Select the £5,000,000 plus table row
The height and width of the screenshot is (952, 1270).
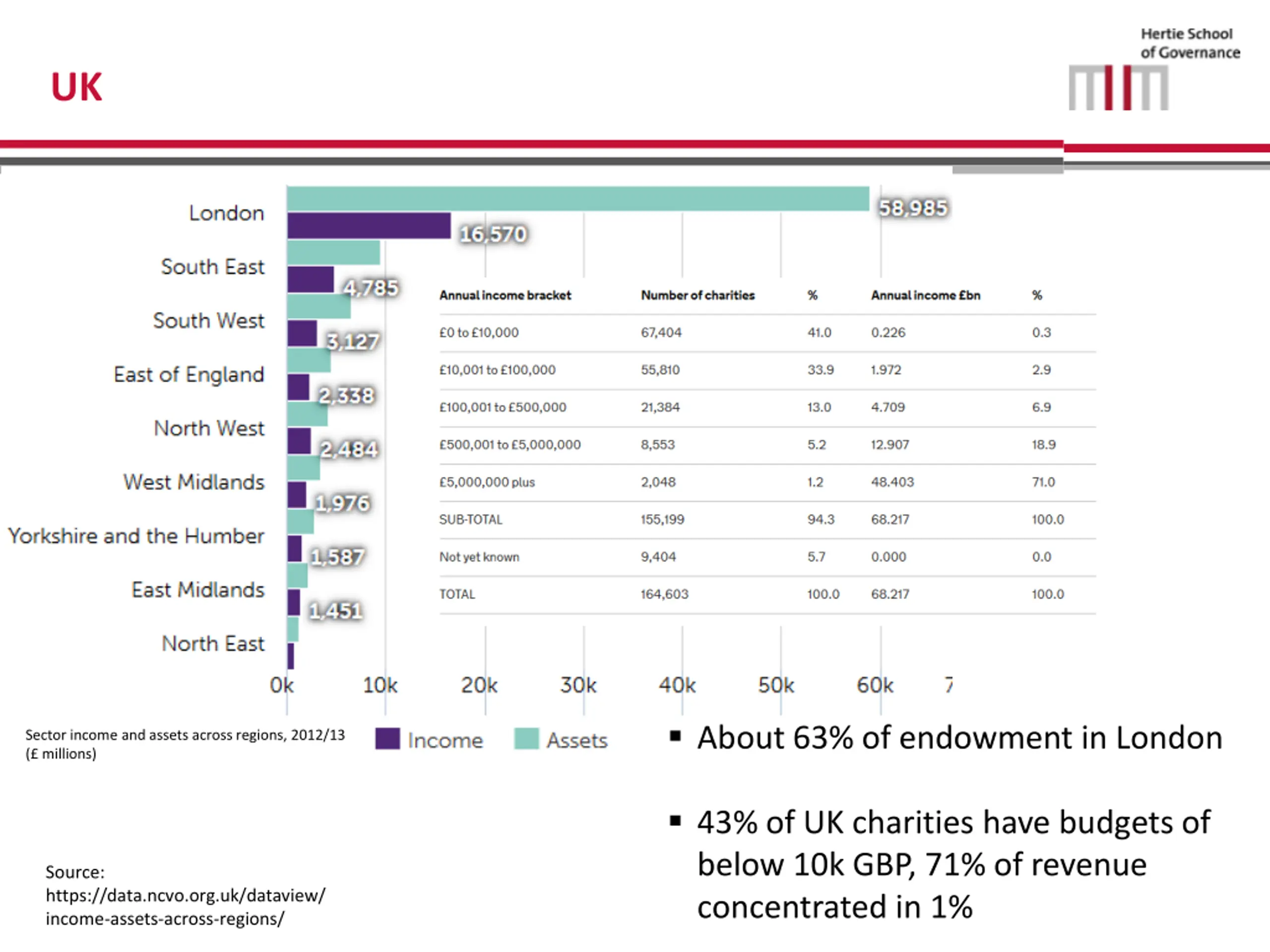coord(767,482)
